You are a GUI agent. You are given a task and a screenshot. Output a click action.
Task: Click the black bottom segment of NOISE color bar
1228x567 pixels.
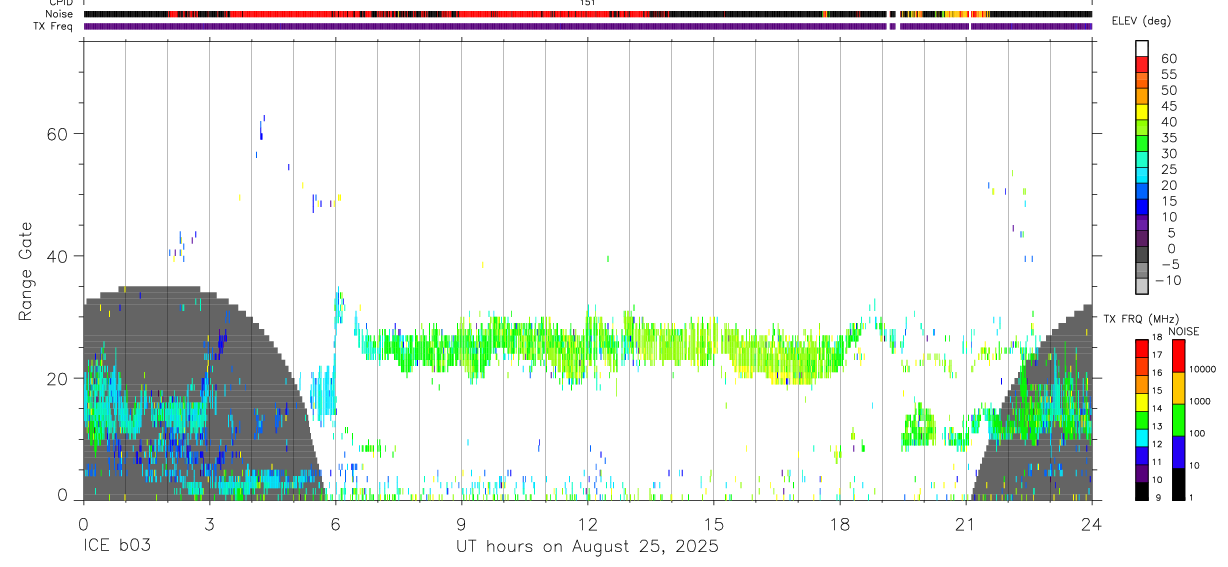pyautogui.click(x=1178, y=483)
